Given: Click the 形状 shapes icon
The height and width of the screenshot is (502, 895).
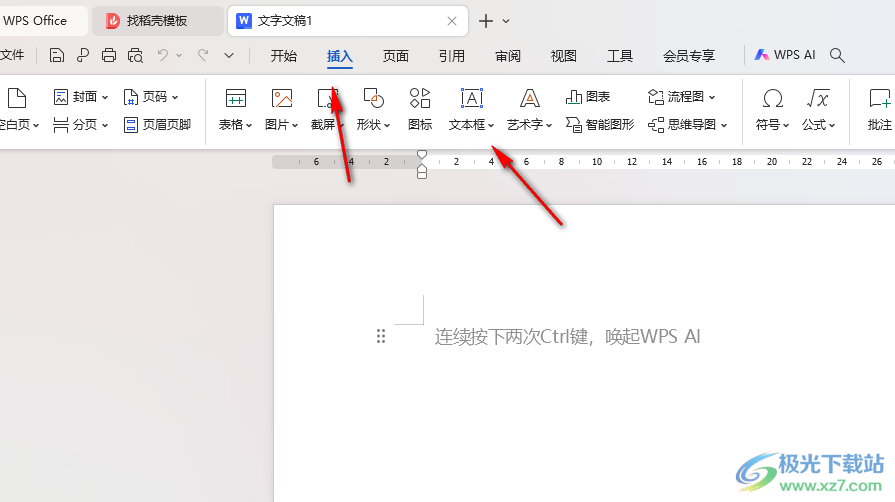Looking at the screenshot, I should (x=373, y=98).
